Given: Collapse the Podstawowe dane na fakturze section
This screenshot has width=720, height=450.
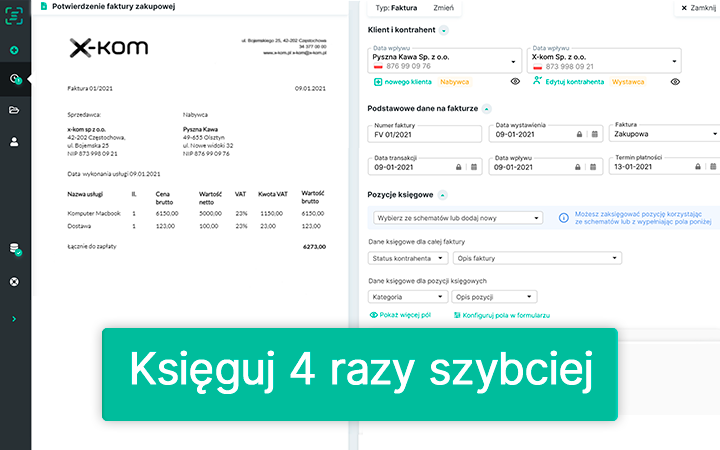Looking at the screenshot, I should [x=486, y=109].
